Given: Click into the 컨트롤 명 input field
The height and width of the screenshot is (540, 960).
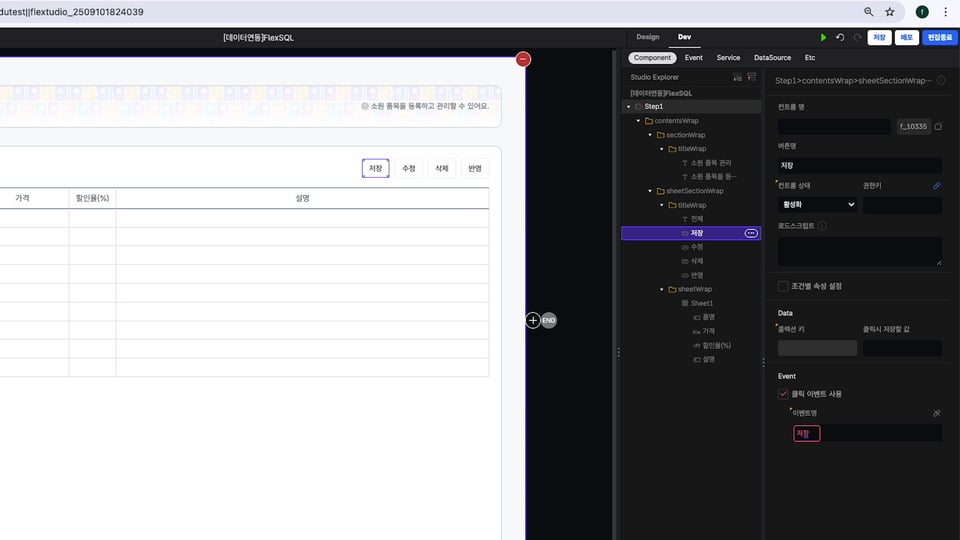Looking at the screenshot, I should [834, 126].
